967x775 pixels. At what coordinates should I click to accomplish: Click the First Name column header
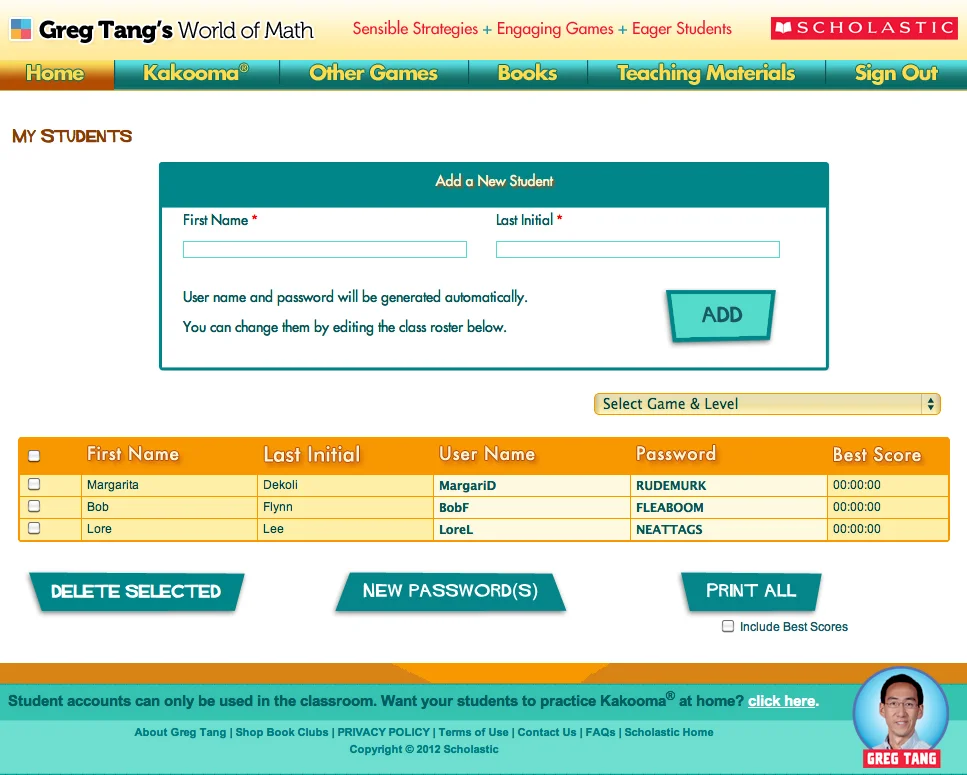(133, 454)
